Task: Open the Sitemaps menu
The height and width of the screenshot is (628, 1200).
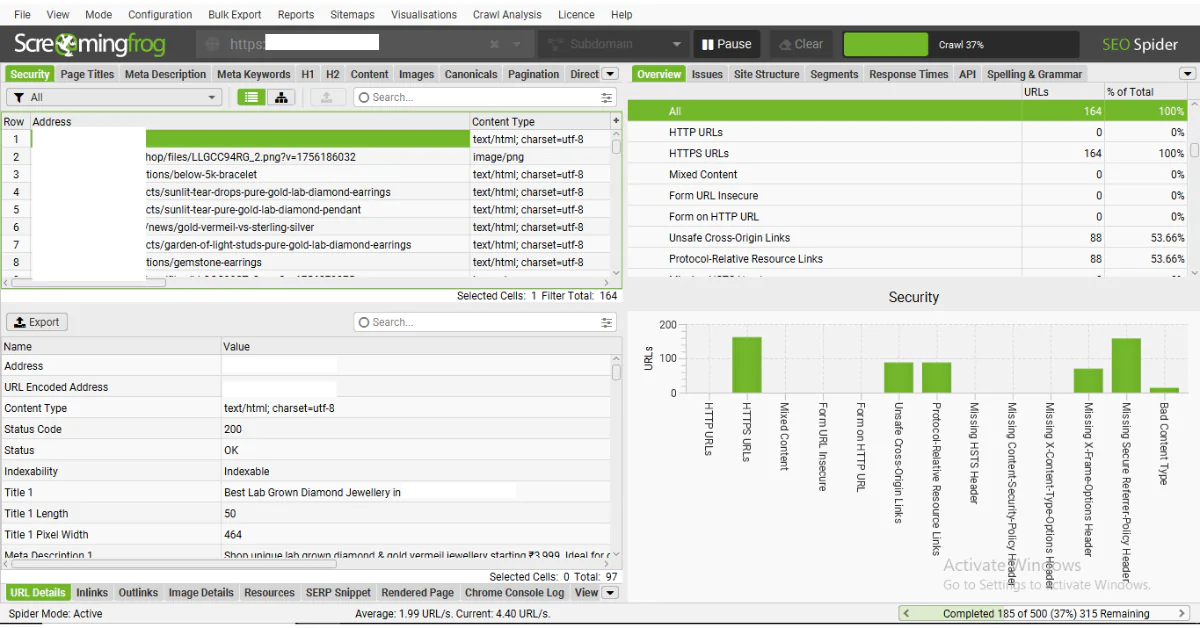Action: point(352,15)
